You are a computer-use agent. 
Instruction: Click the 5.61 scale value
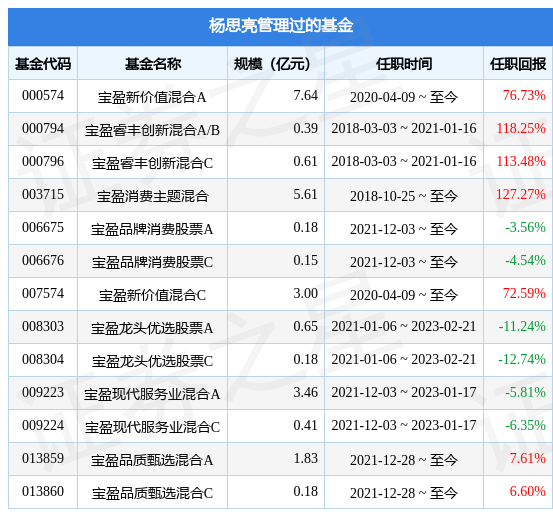pyautogui.click(x=305, y=194)
